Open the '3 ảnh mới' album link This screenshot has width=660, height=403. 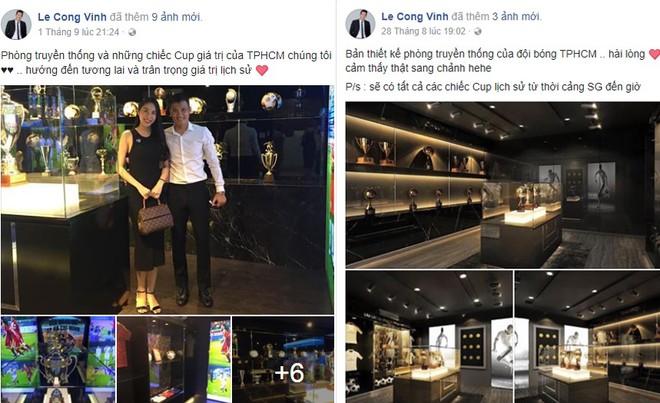click(516, 16)
